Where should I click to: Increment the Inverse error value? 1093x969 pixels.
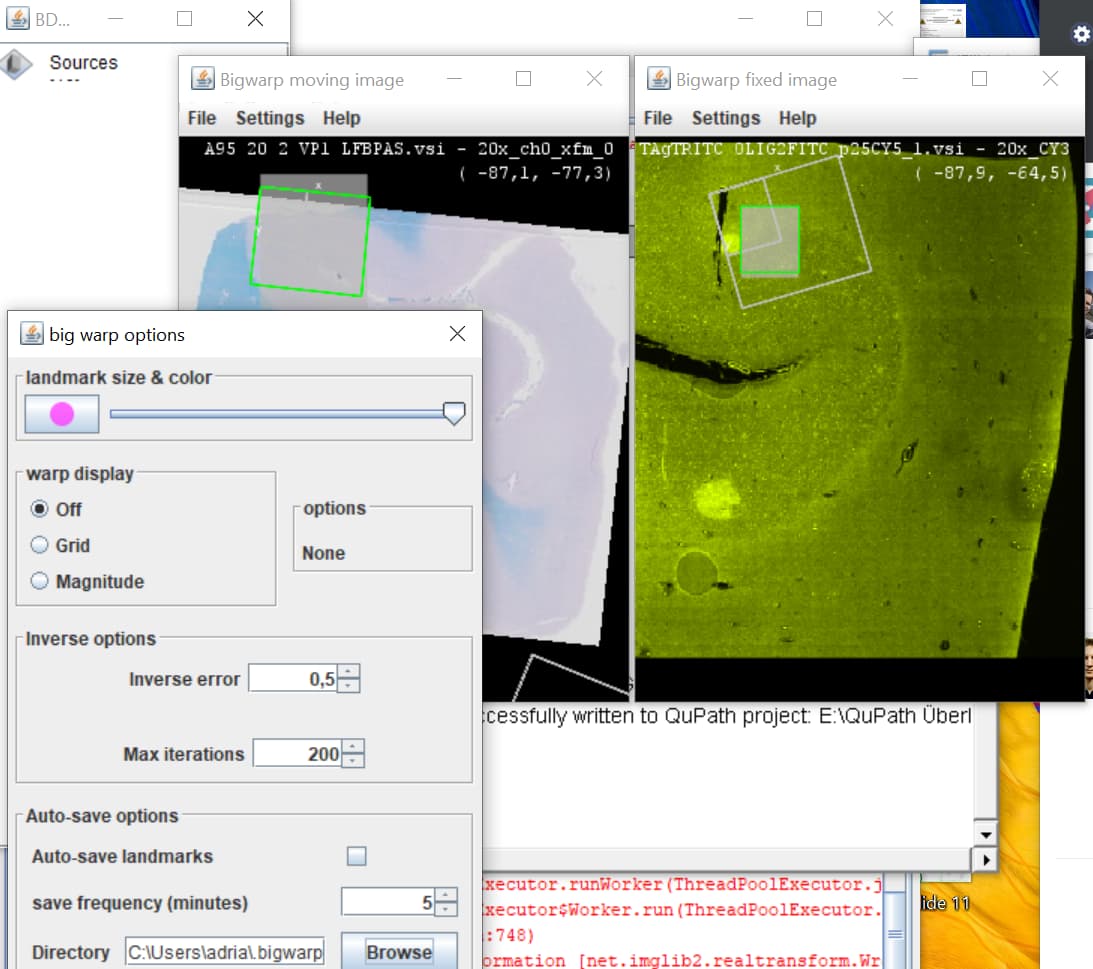click(x=347, y=671)
